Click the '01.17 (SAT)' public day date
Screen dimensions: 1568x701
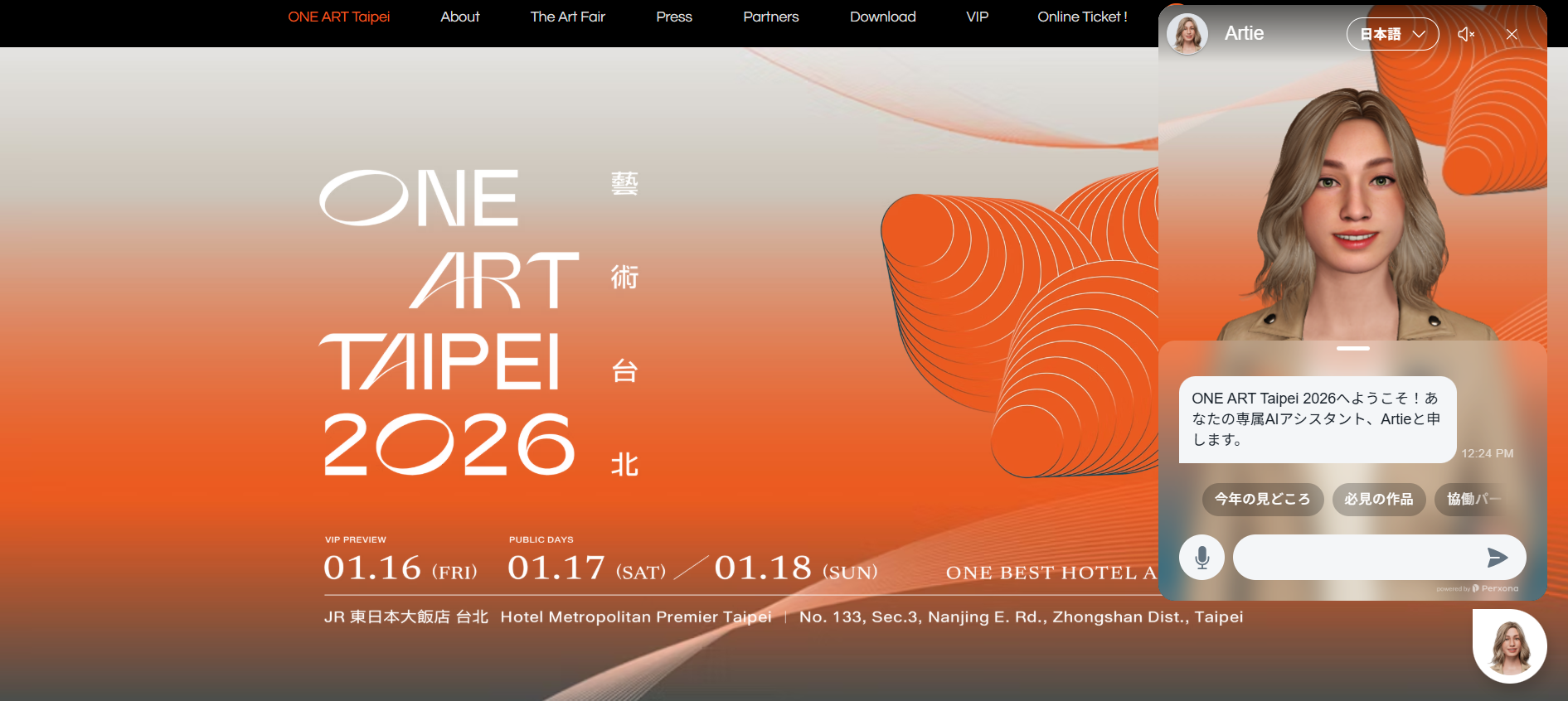pos(587,568)
